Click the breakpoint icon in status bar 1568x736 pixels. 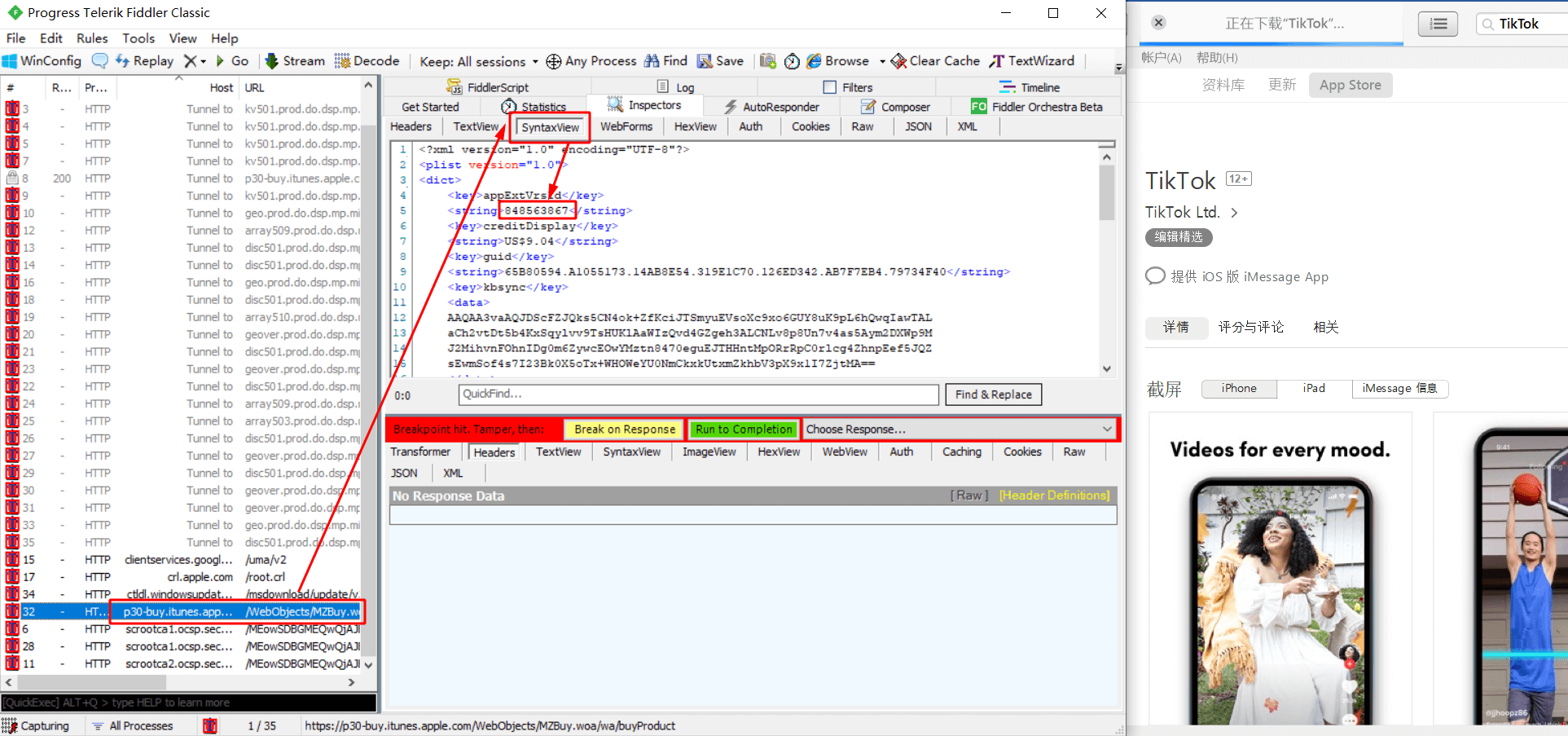tap(210, 725)
